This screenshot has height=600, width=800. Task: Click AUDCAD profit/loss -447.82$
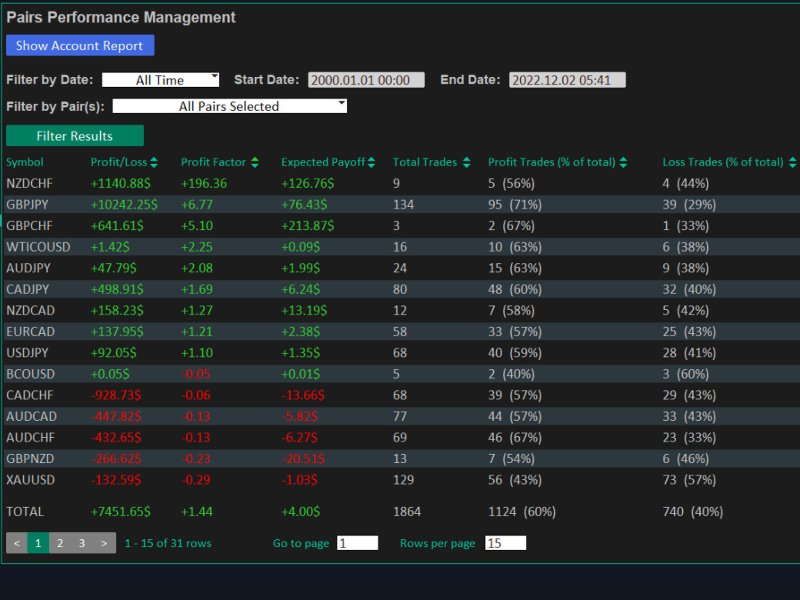(x=116, y=416)
